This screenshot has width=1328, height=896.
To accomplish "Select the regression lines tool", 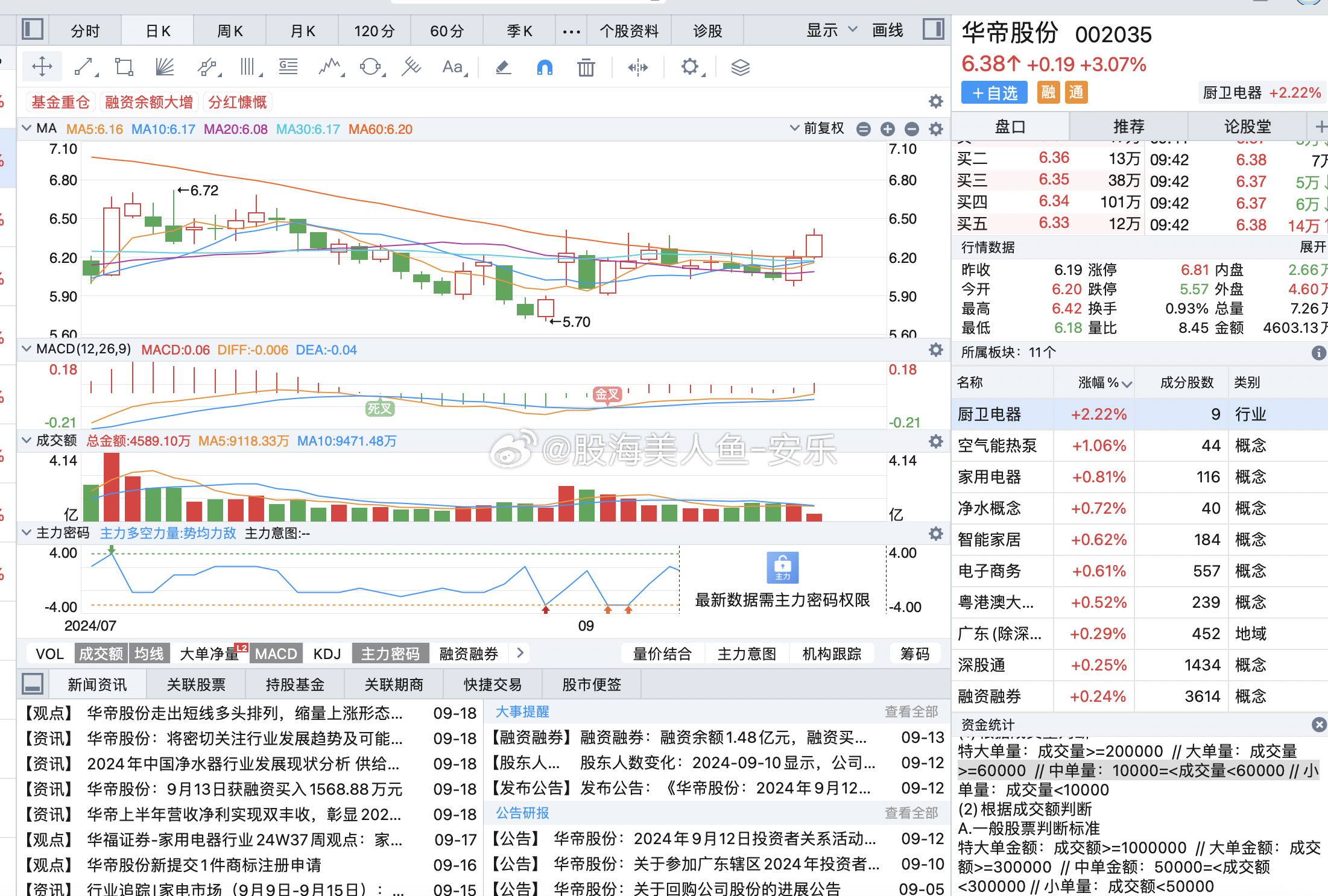I will [411, 66].
